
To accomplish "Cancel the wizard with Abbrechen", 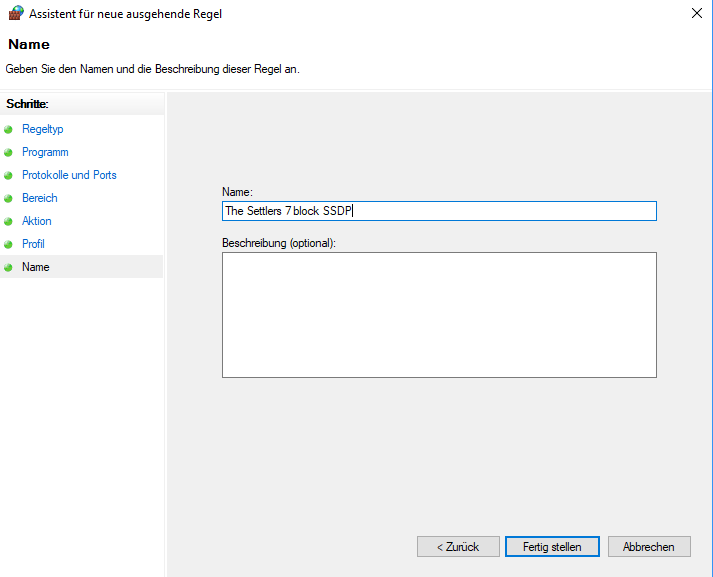I will point(648,547).
